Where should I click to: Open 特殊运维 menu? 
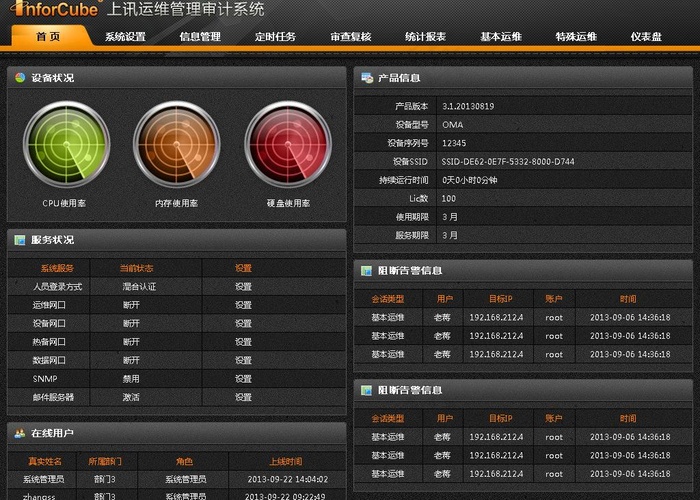tap(576, 37)
